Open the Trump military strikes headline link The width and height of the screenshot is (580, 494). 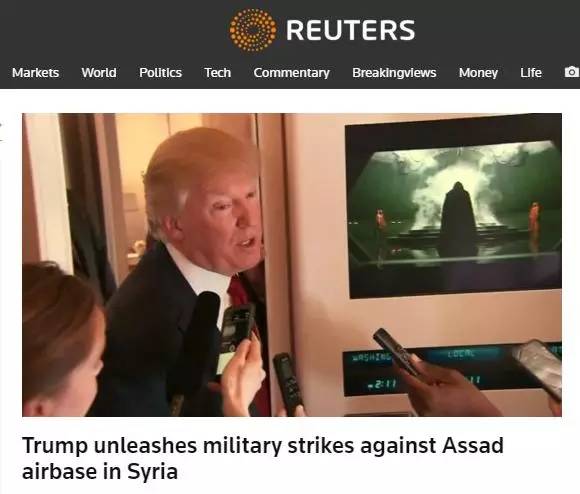[x=263, y=458]
